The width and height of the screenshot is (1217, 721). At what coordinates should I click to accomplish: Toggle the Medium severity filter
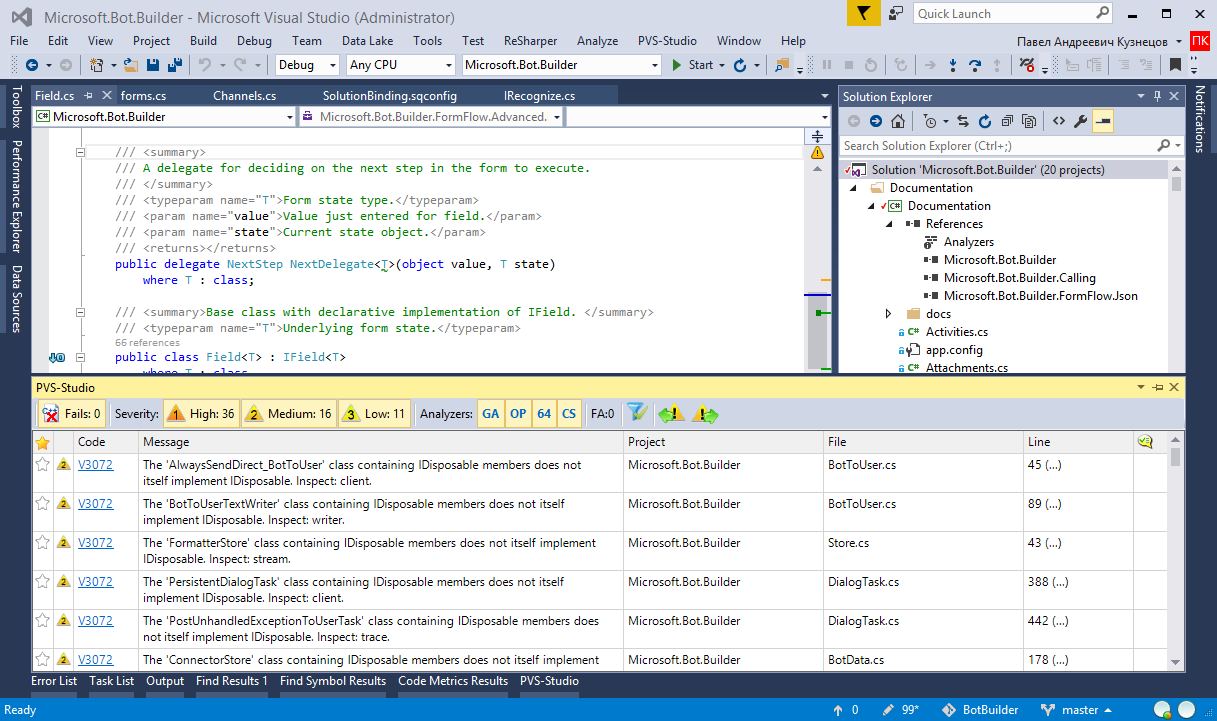289,413
